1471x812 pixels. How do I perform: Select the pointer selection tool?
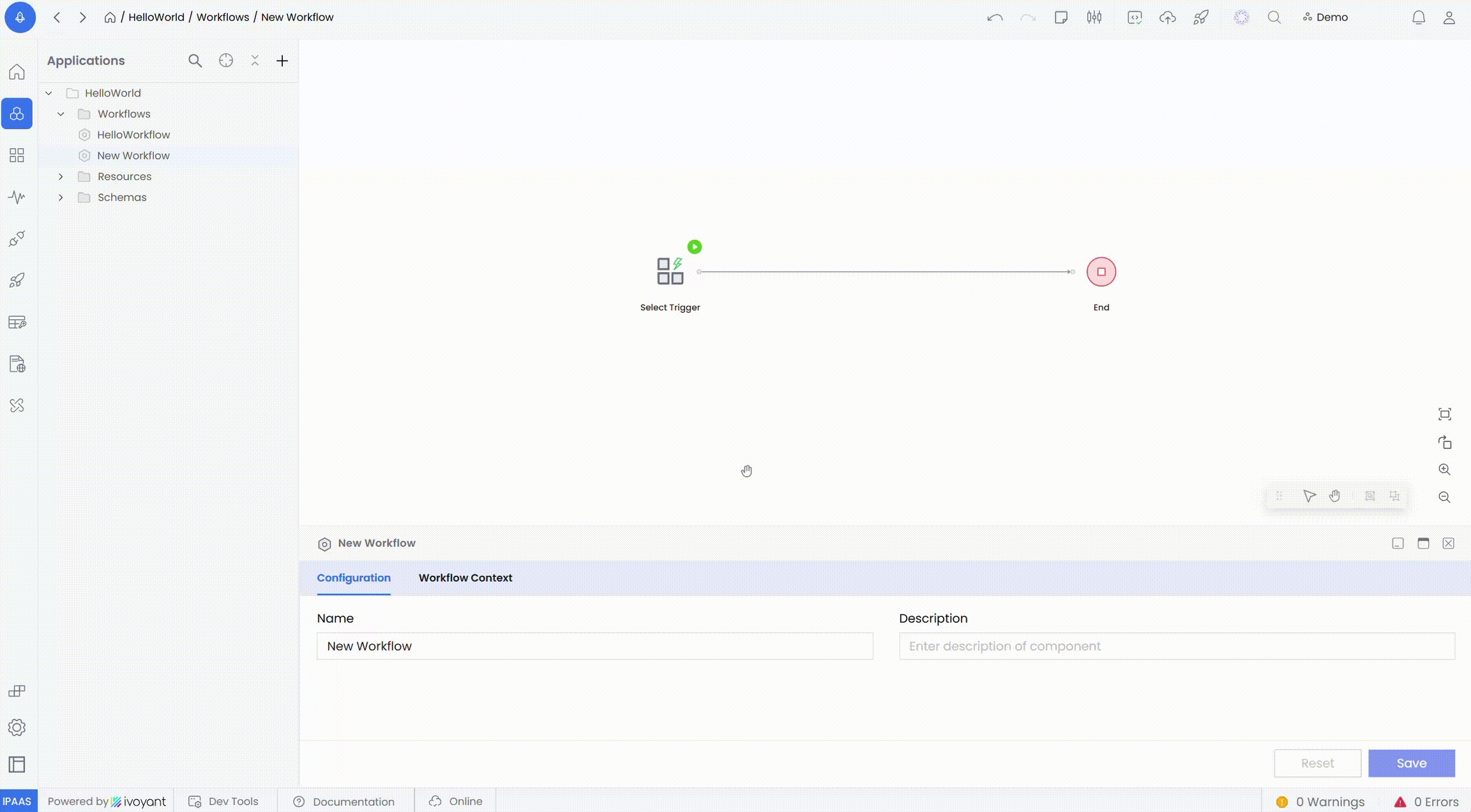click(1309, 496)
